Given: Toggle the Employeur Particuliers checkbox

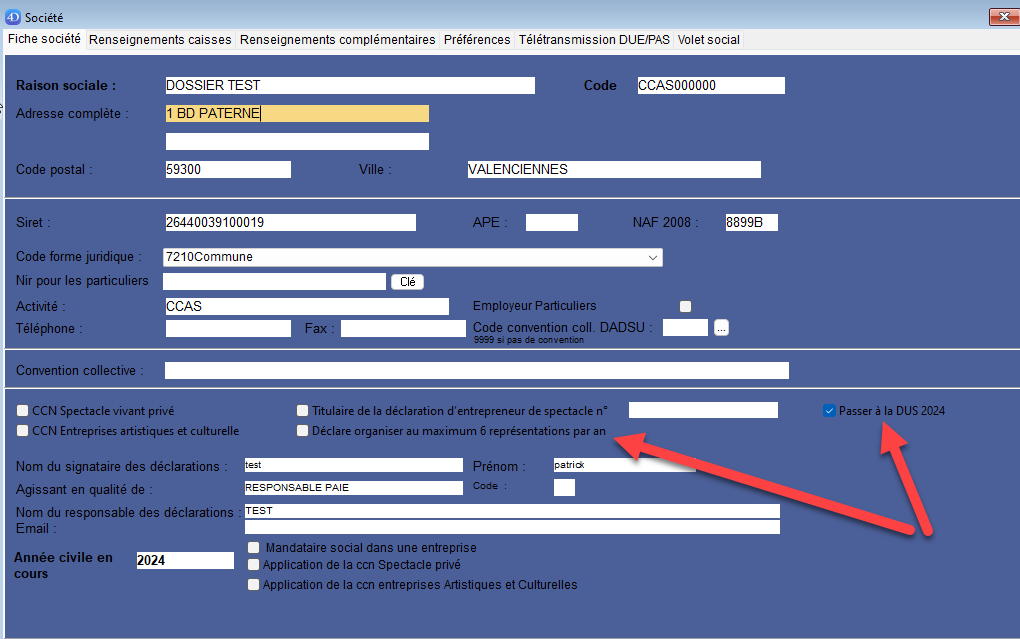Looking at the screenshot, I should [x=685, y=306].
